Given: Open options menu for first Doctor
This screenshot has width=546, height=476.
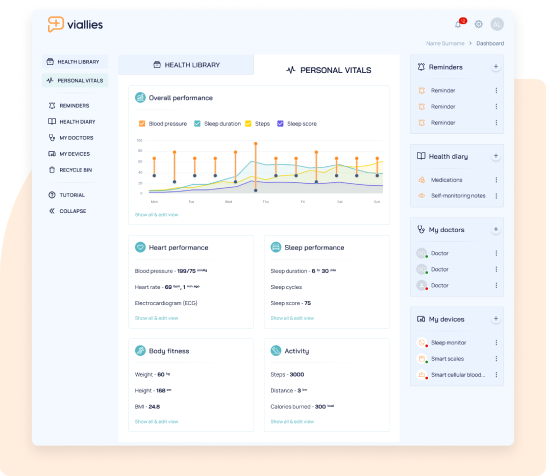Looking at the screenshot, I should click(x=496, y=253).
